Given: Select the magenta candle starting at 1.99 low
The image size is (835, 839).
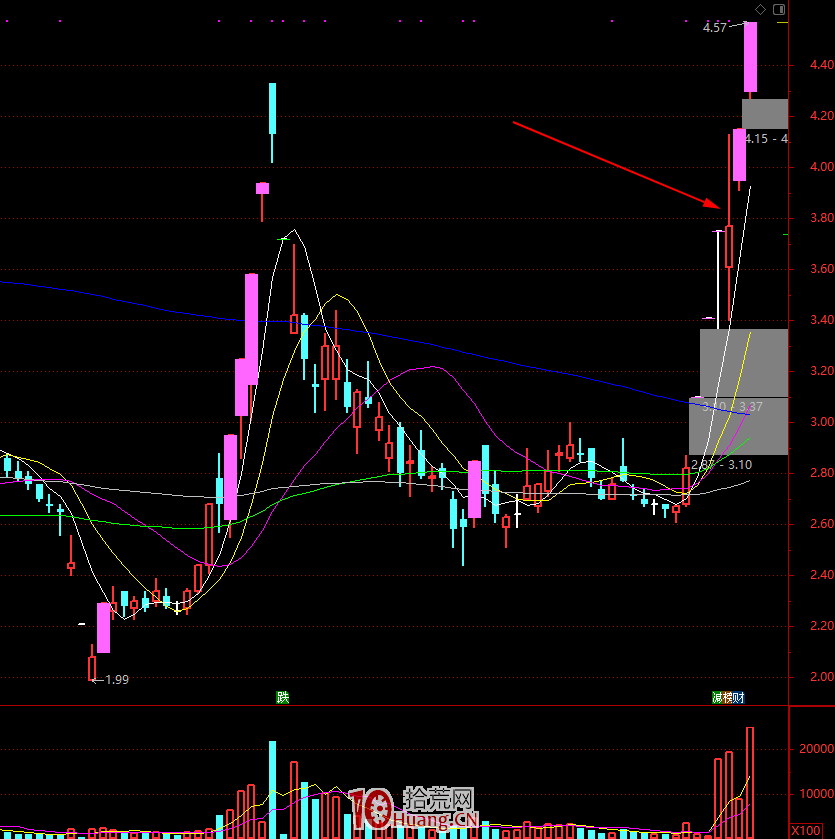Looking at the screenshot, I should tap(103, 628).
